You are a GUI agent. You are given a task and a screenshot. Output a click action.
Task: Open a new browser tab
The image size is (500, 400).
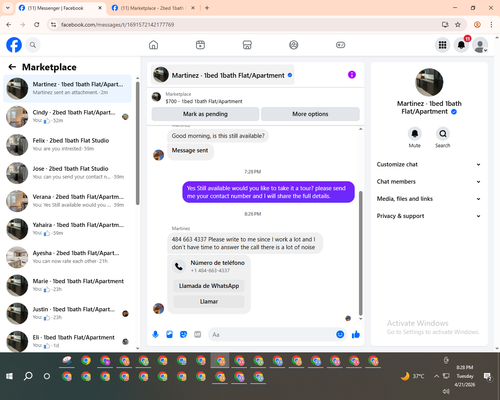tap(207, 8)
